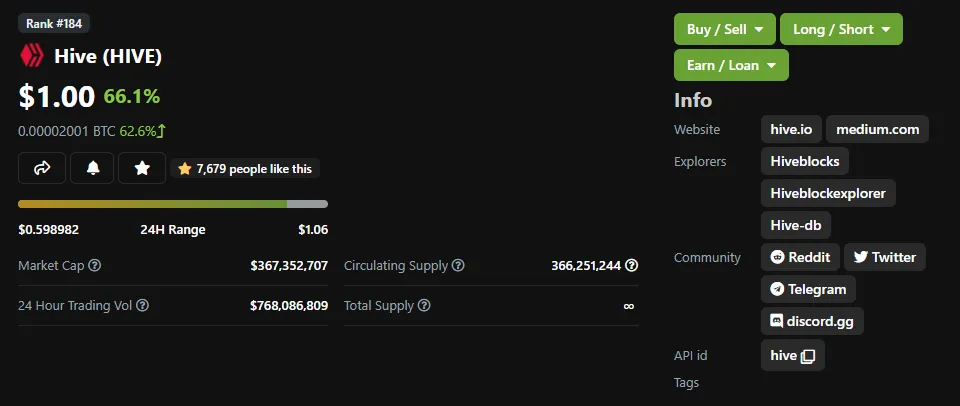Open the Hiveblocks explorer link
Viewport: 960px width, 406px height.
click(x=805, y=162)
